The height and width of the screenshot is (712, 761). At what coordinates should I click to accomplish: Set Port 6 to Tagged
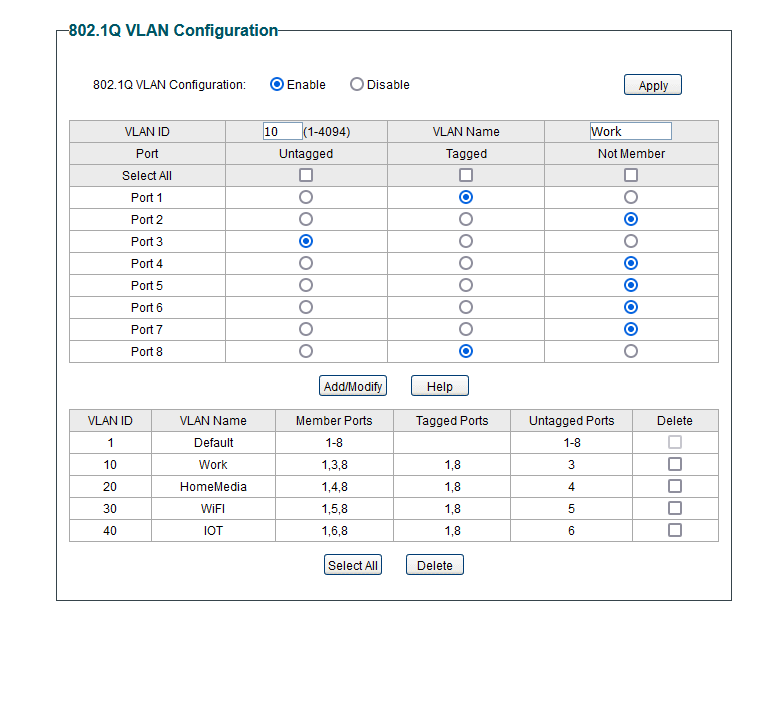coord(466,307)
